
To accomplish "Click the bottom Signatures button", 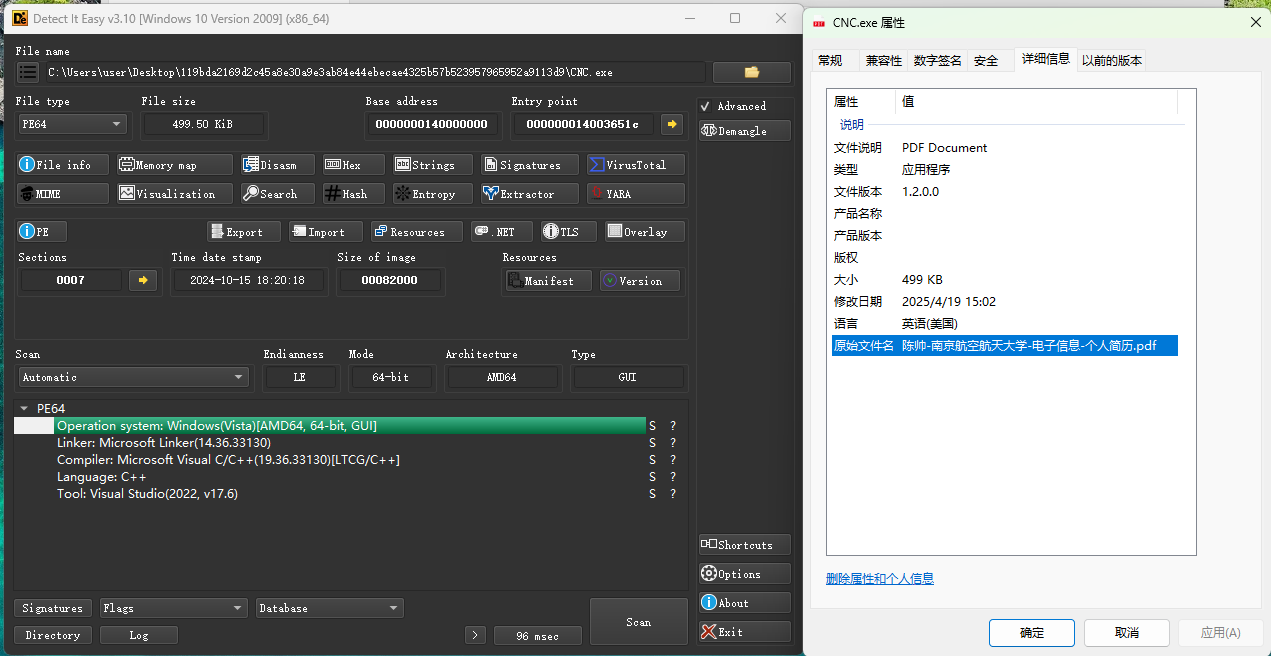I will click(x=53, y=608).
